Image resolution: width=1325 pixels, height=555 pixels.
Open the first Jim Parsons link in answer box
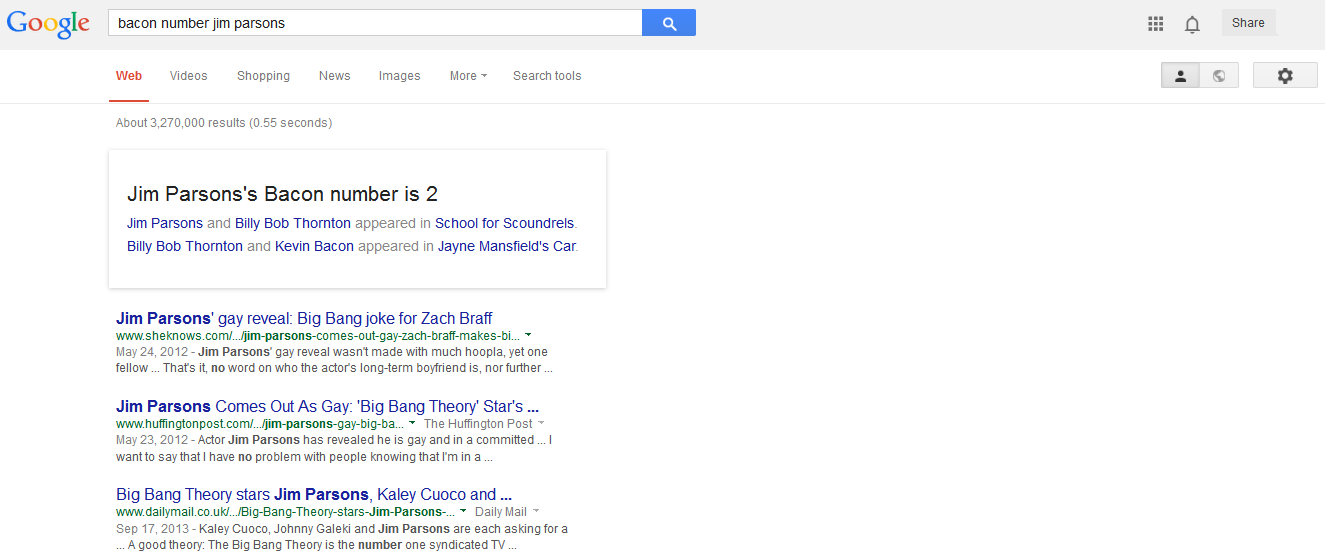[x=165, y=223]
